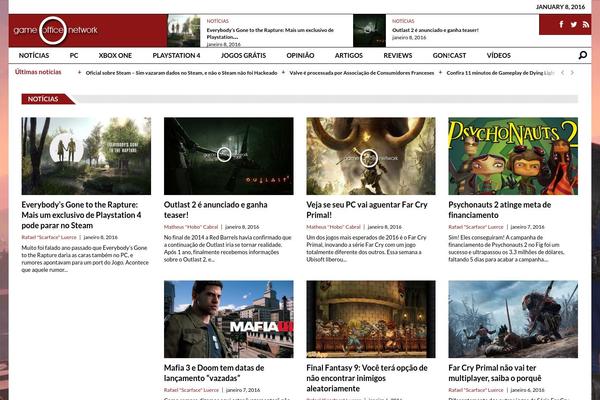Click author Rafael Luerce under Mafia 3 article
This screenshot has height=400, width=600.
click(191, 390)
